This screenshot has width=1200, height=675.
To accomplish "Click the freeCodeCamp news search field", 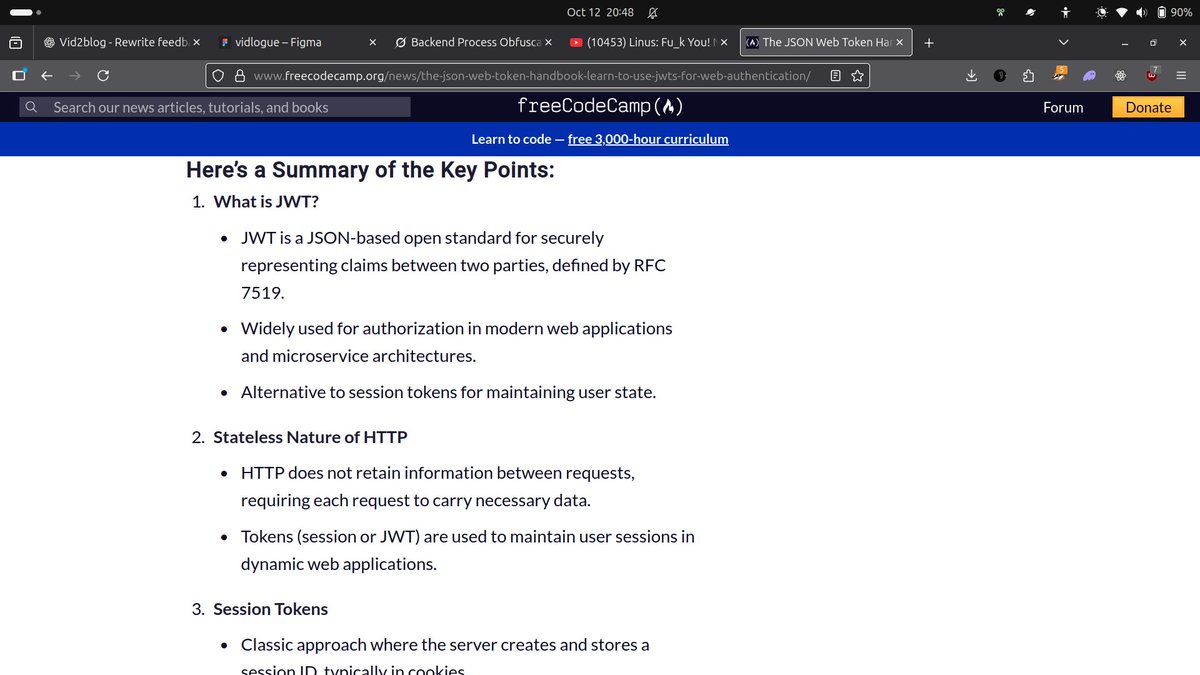I will tap(217, 107).
